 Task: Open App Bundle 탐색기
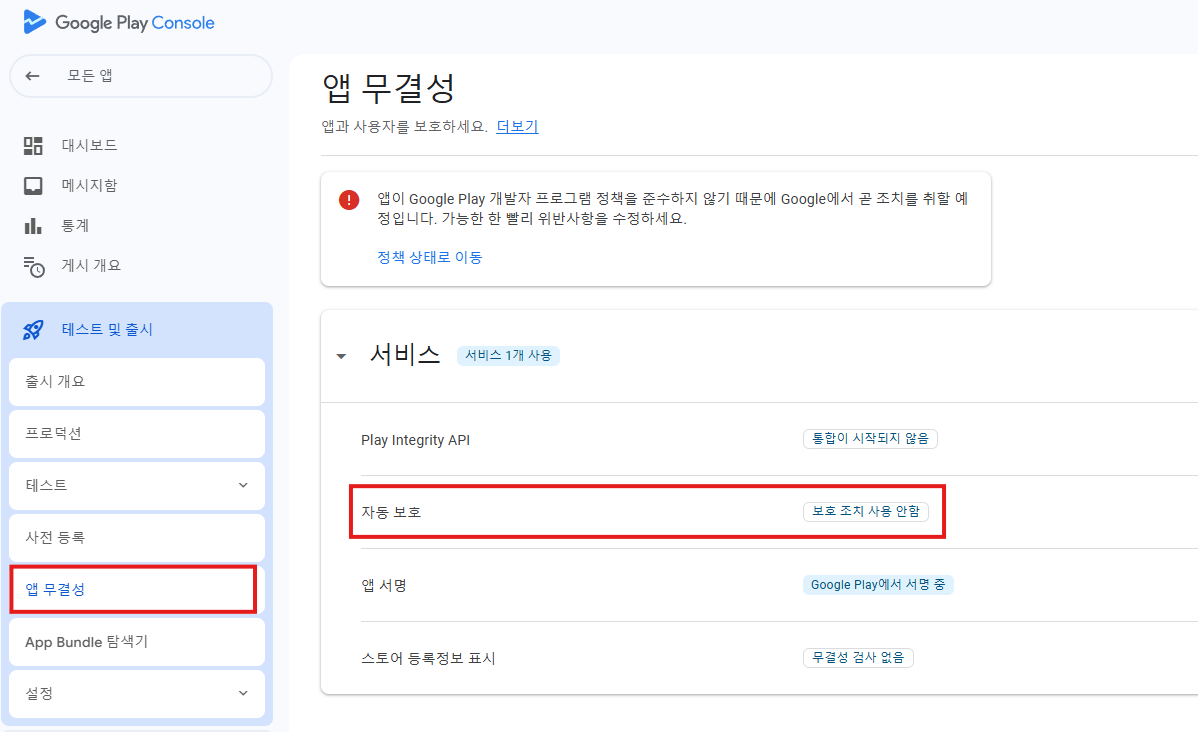137,642
